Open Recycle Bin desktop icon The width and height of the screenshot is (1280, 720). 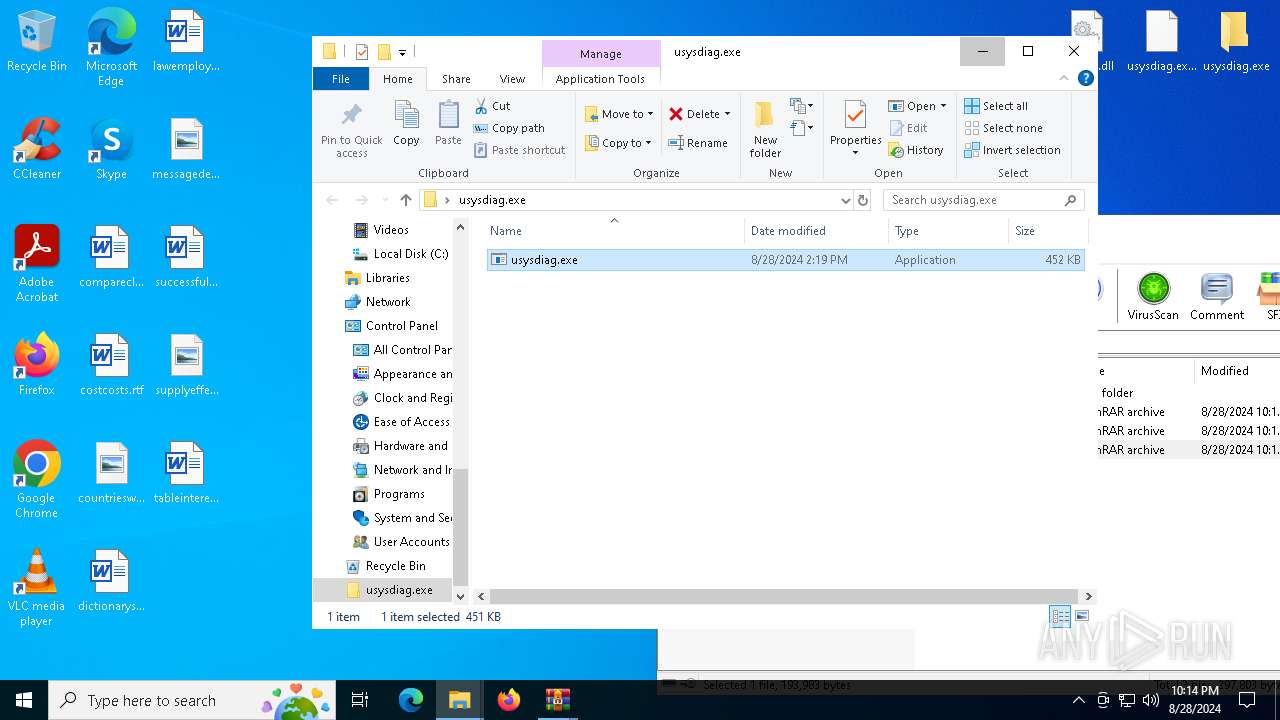point(36,42)
